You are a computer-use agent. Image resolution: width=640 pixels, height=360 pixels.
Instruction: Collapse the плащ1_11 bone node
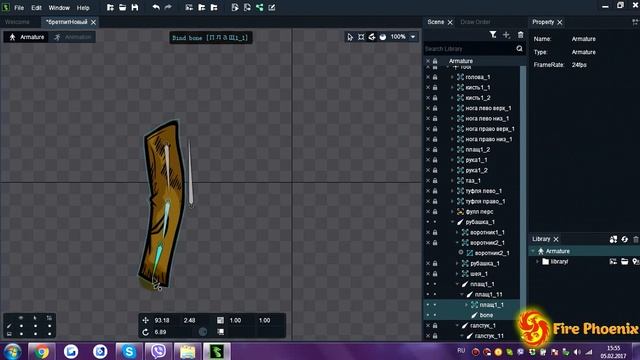click(x=462, y=295)
